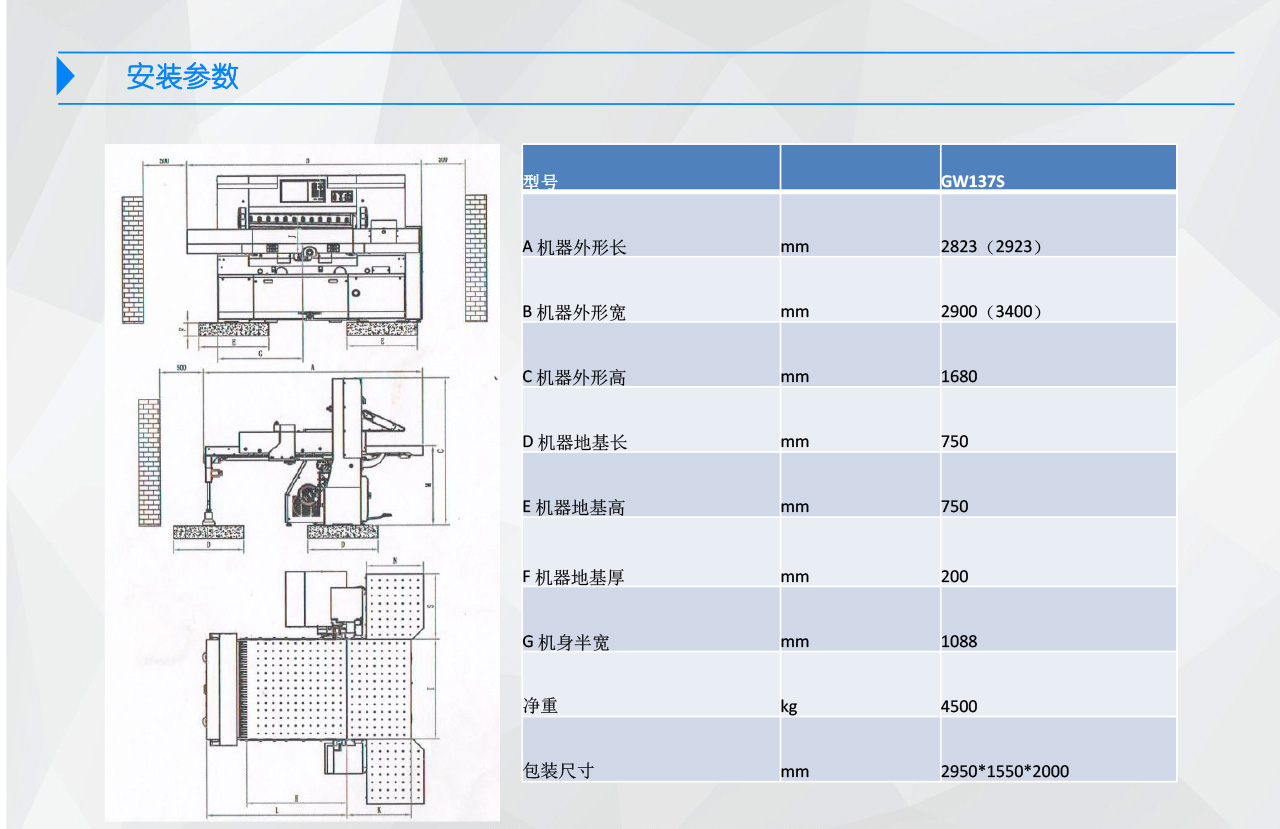Click the A 机器外形长 row label

coord(575,247)
